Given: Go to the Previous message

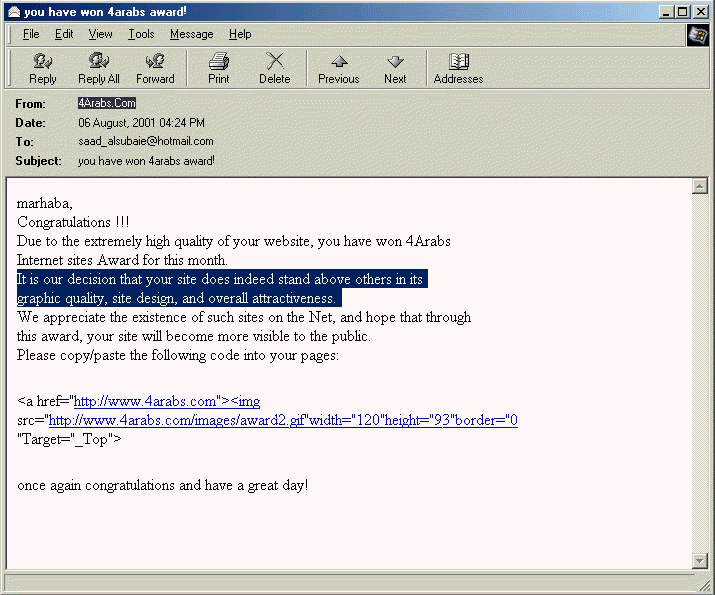Looking at the screenshot, I should (339, 68).
